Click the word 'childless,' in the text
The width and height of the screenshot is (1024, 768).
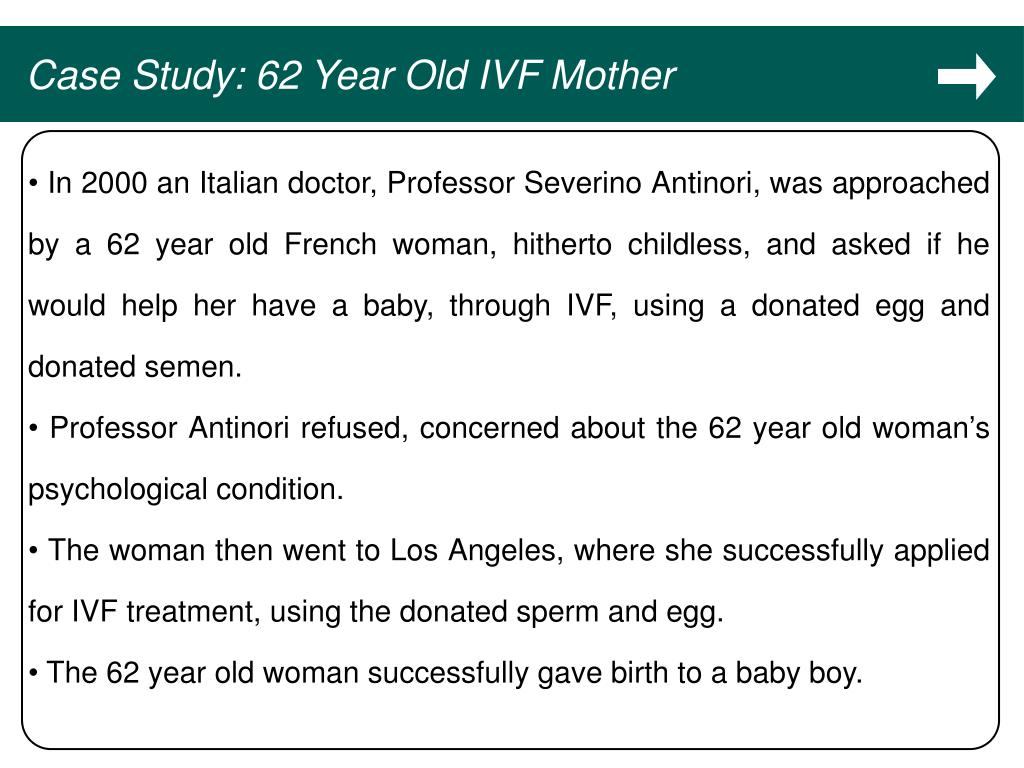click(x=689, y=244)
